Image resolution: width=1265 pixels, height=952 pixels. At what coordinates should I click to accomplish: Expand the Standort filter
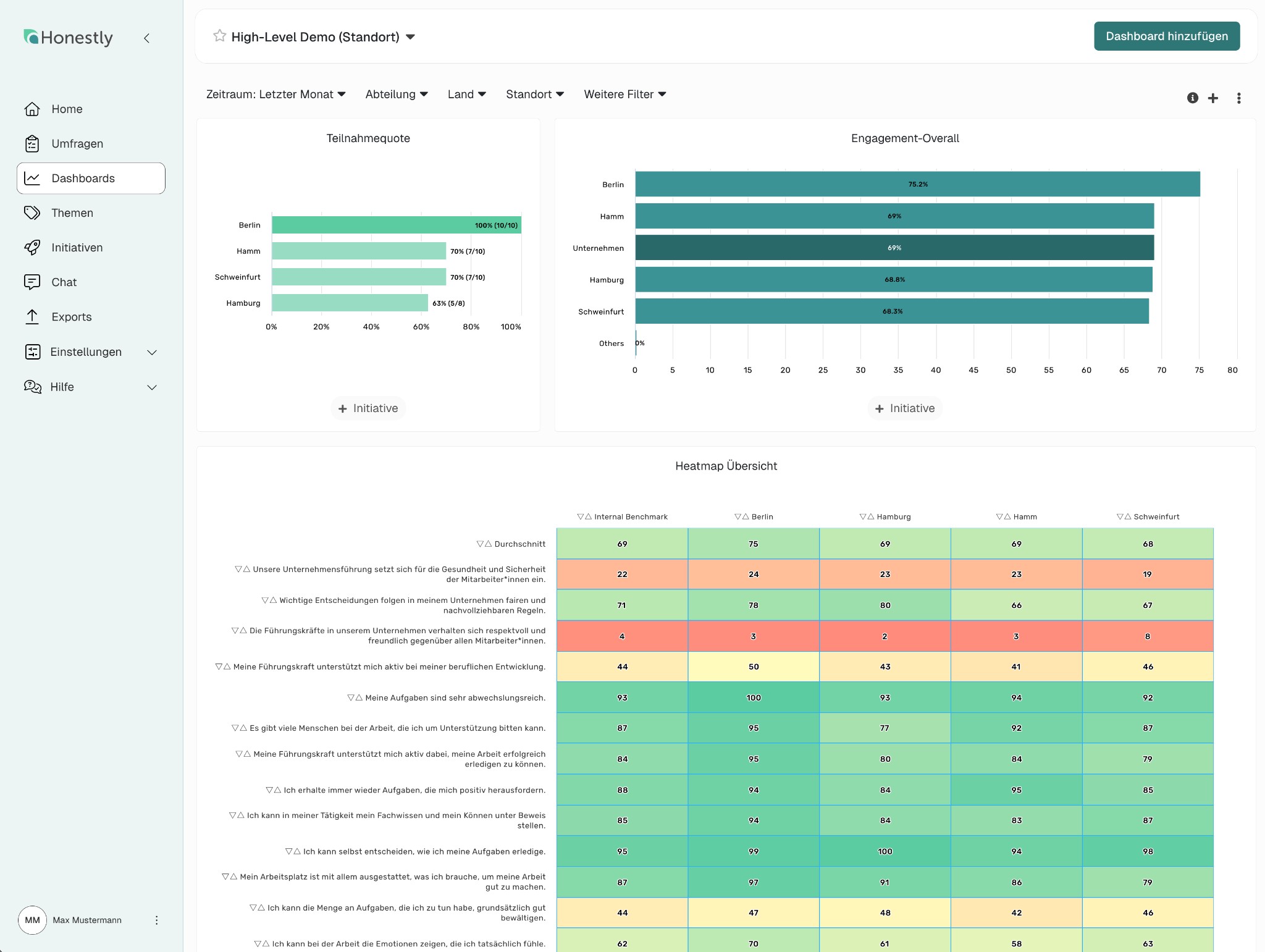[x=534, y=94]
